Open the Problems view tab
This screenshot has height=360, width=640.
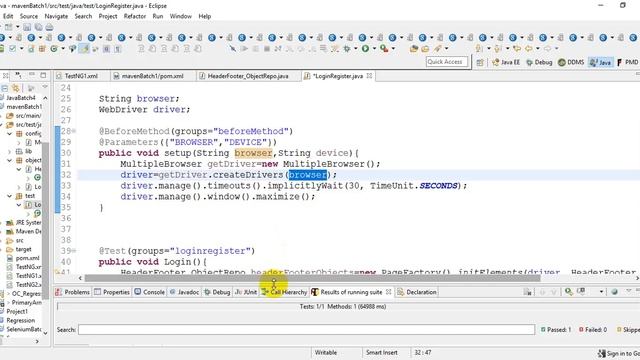click(x=72, y=292)
